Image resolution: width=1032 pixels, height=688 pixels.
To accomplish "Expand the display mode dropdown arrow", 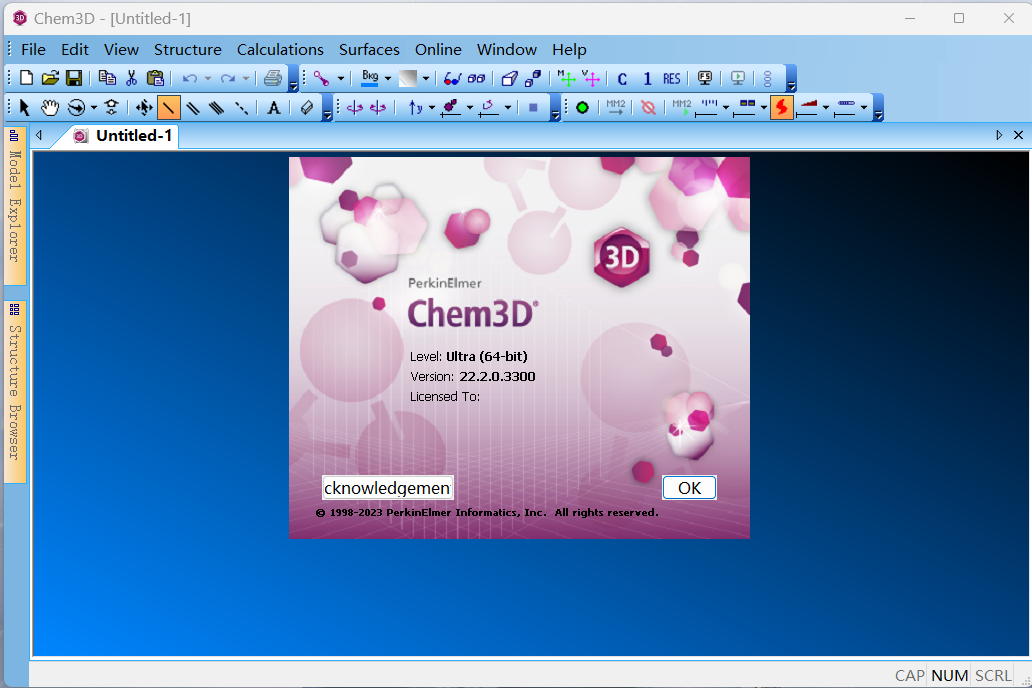I will [341, 78].
